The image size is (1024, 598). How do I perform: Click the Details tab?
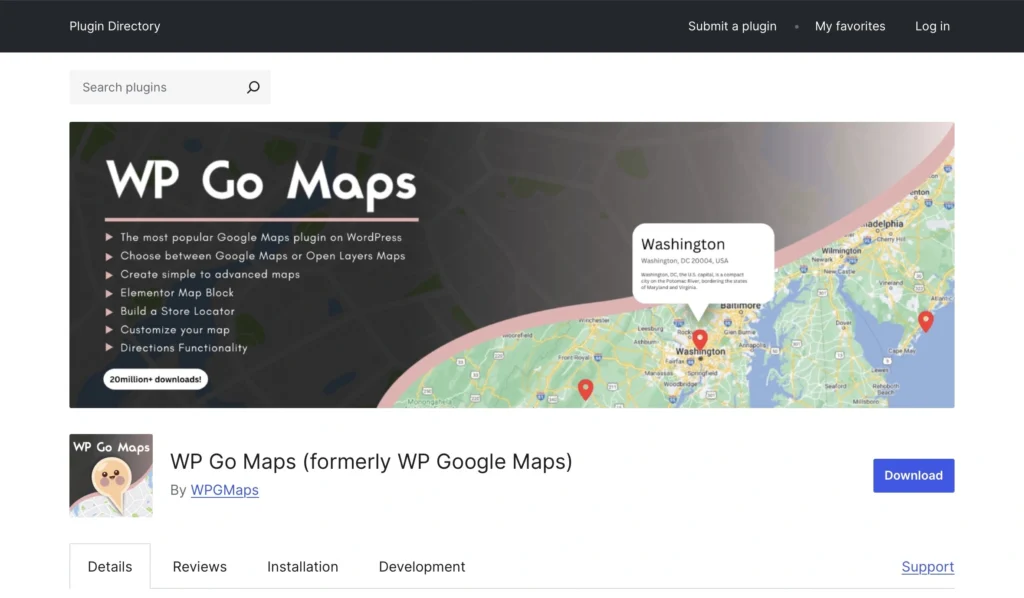click(x=109, y=566)
